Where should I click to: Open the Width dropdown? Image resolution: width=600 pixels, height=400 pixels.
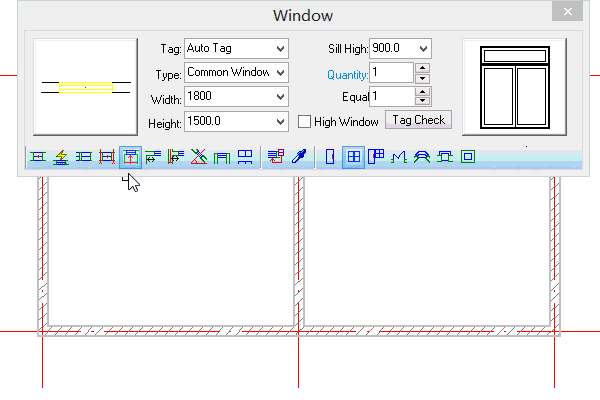click(280, 97)
